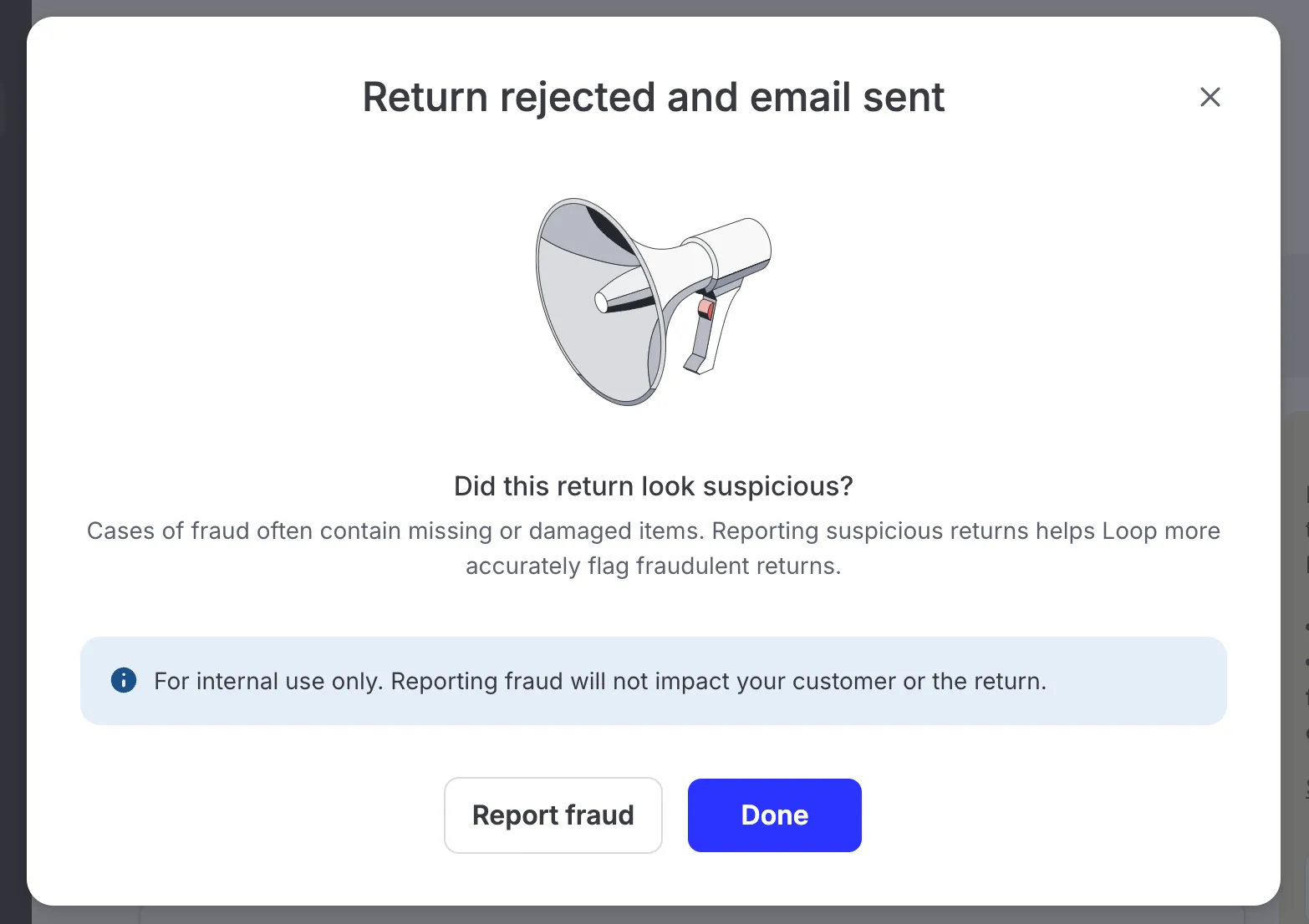This screenshot has width=1309, height=924.
Task: Click the "Return rejected and email sent" title
Action: coord(654,97)
